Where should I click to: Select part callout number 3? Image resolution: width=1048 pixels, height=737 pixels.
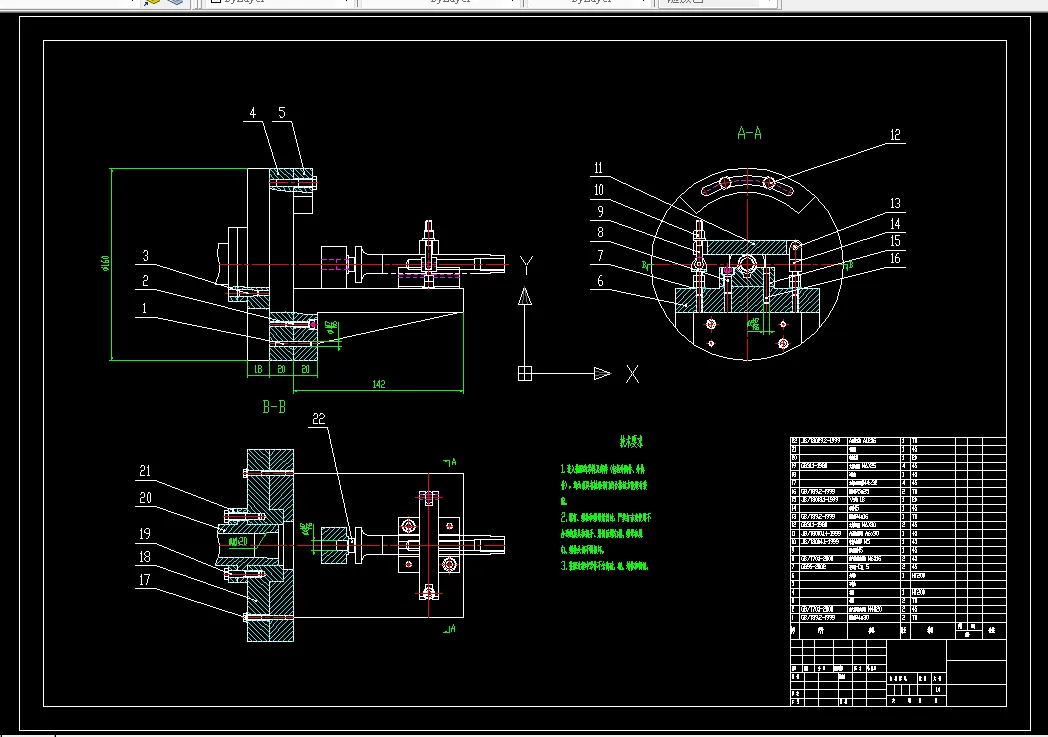[146, 256]
